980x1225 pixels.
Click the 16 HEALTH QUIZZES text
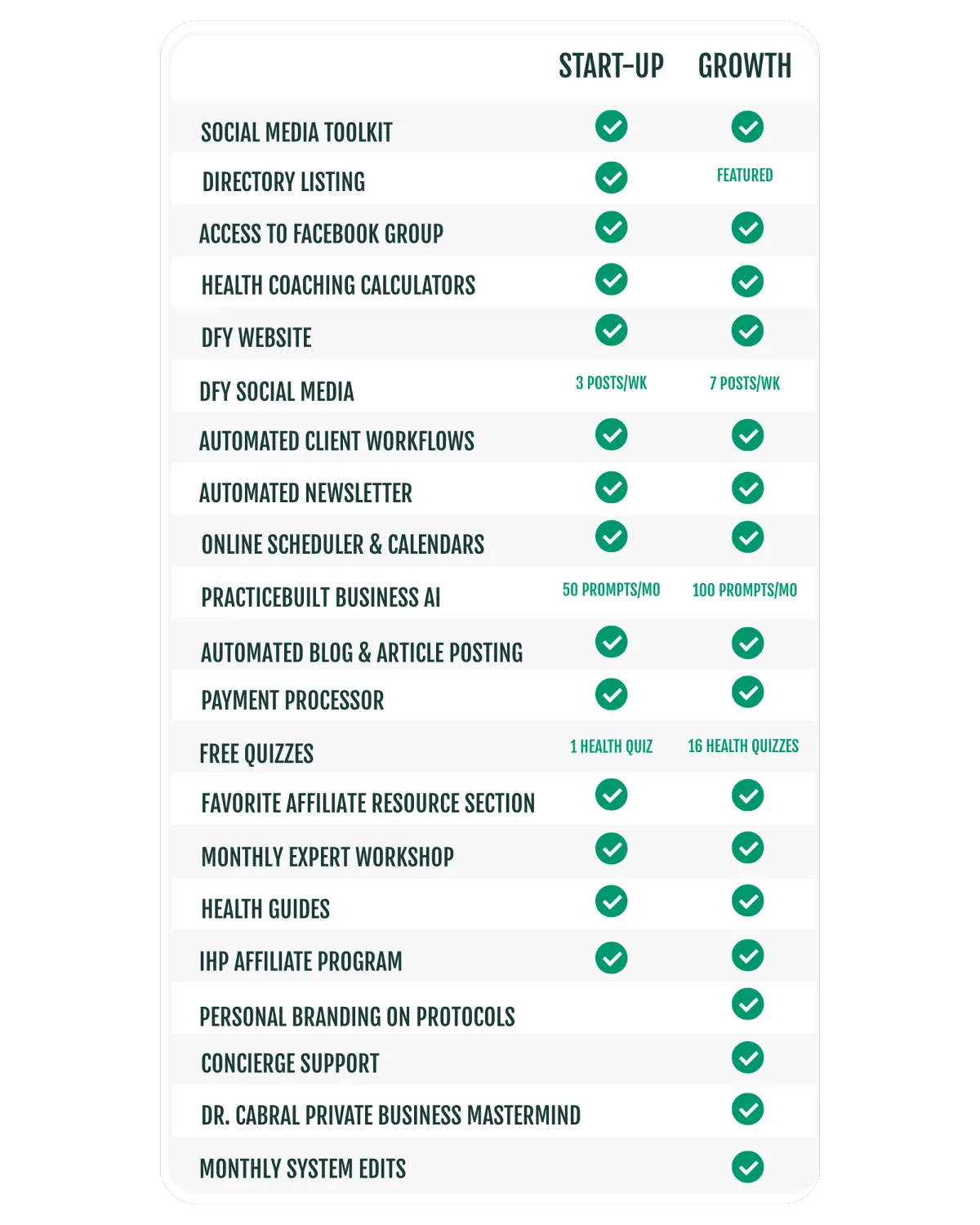click(x=743, y=746)
